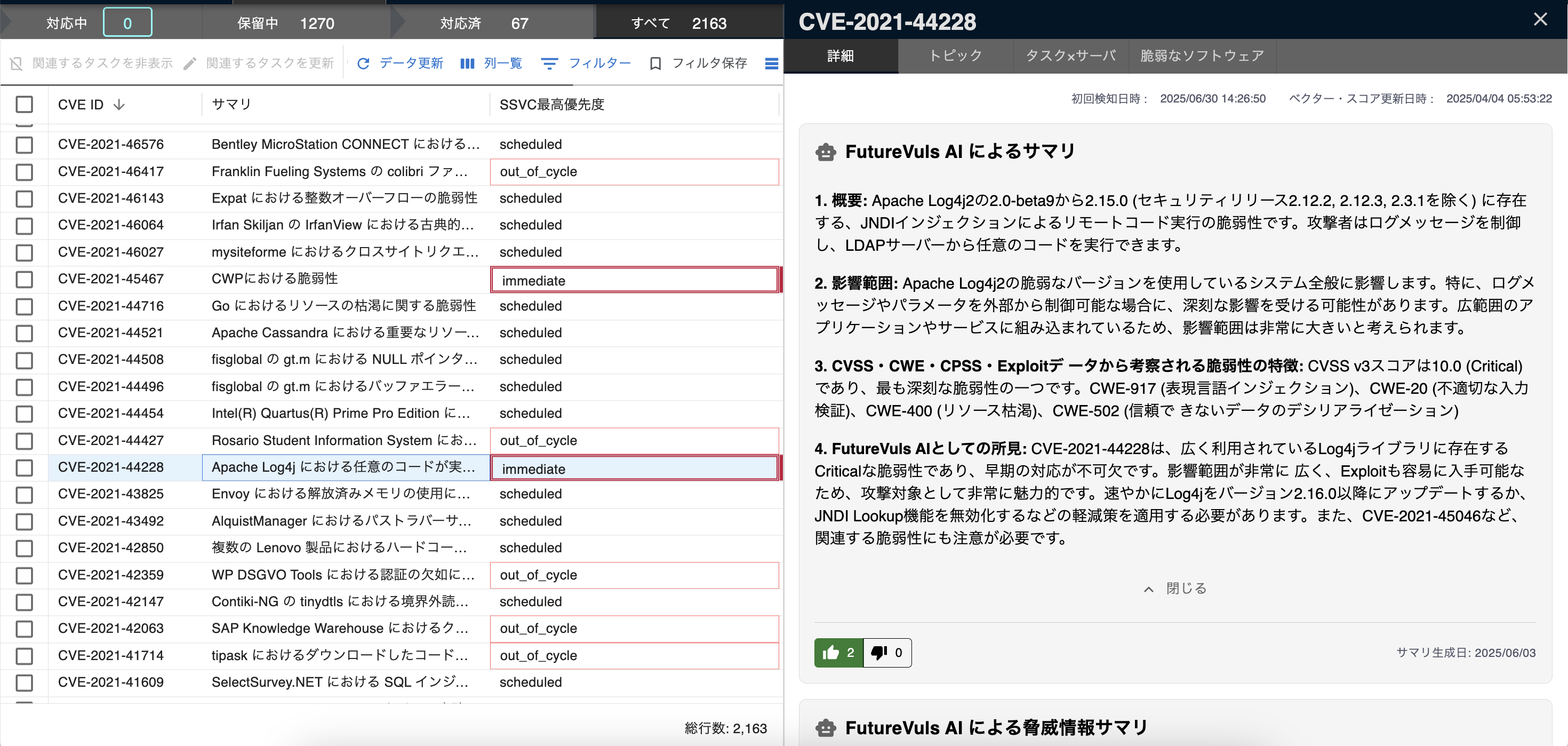Click the filter funnel icon

tap(549, 64)
